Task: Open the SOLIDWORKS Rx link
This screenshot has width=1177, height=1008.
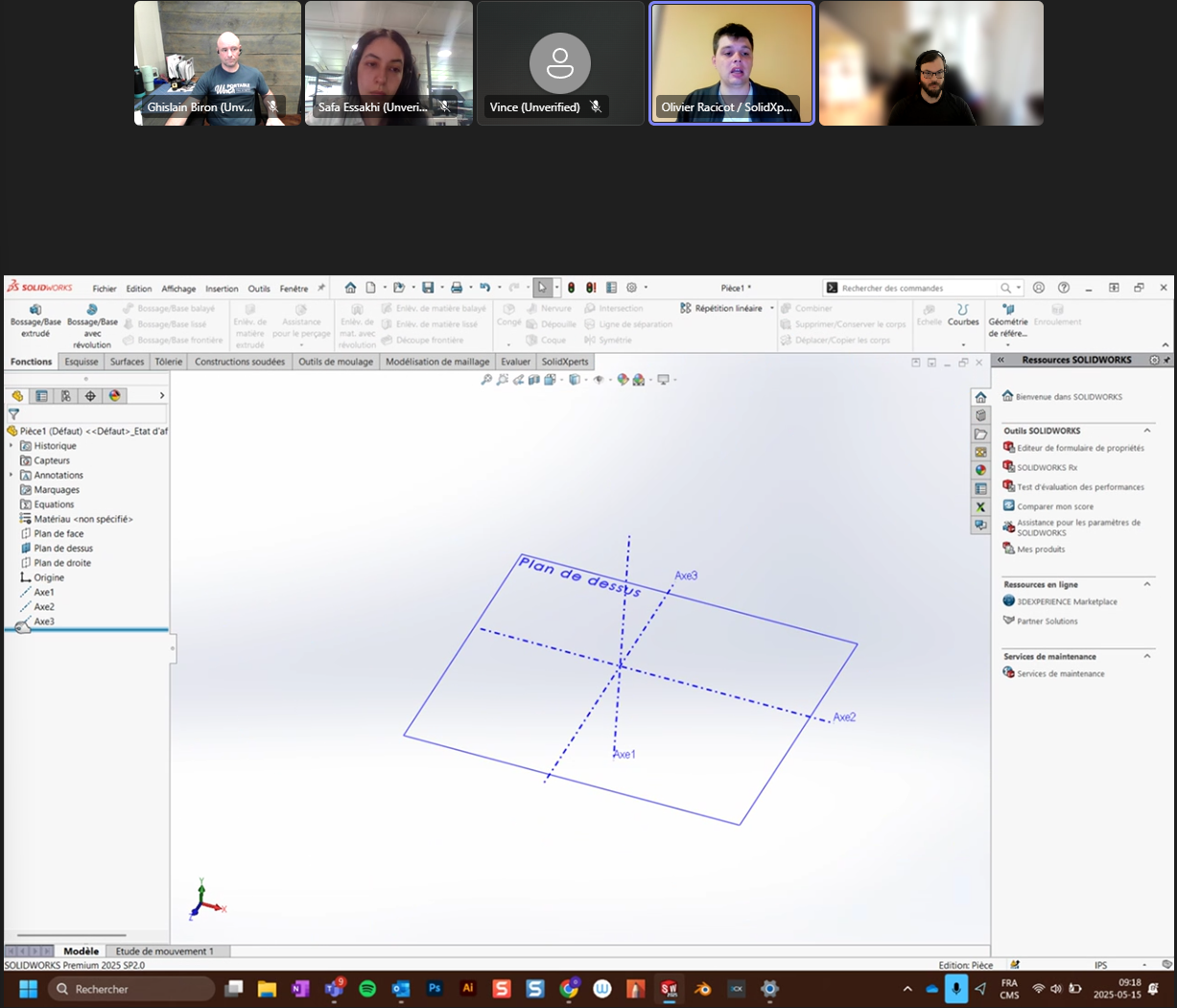Action: tap(1047, 468)
